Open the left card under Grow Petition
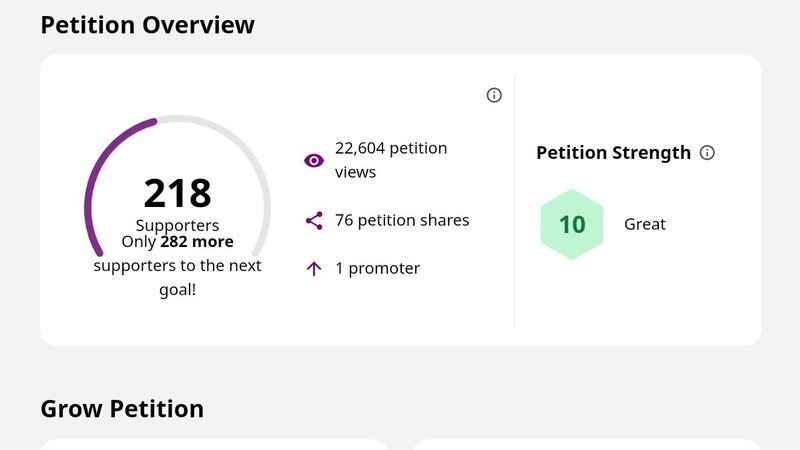 click(x=213, y=444)
